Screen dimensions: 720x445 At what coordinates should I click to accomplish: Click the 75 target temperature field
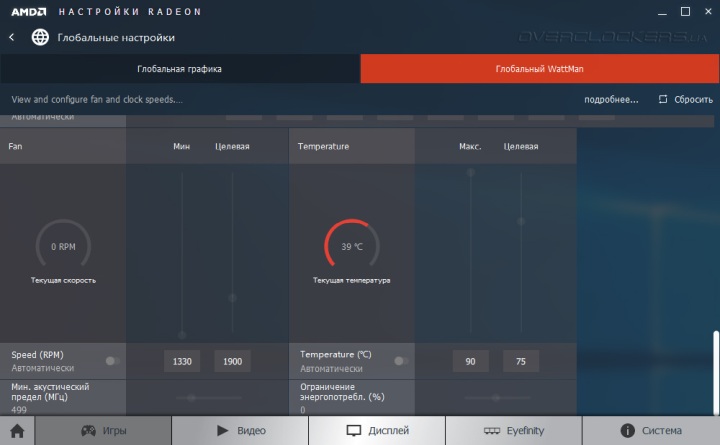click(x=521, y=361)
